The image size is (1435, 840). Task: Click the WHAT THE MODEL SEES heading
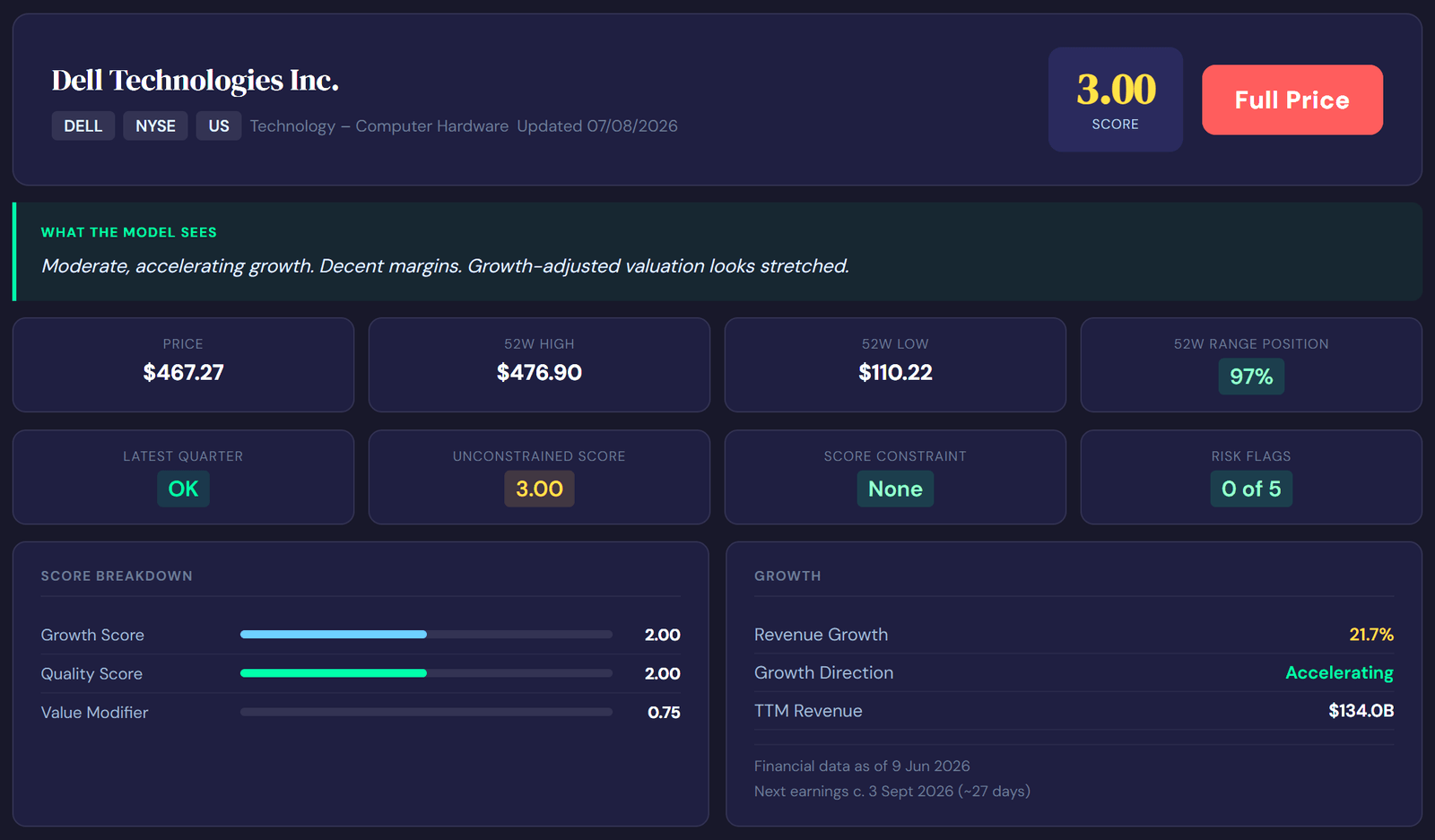[x=129, y=232]
